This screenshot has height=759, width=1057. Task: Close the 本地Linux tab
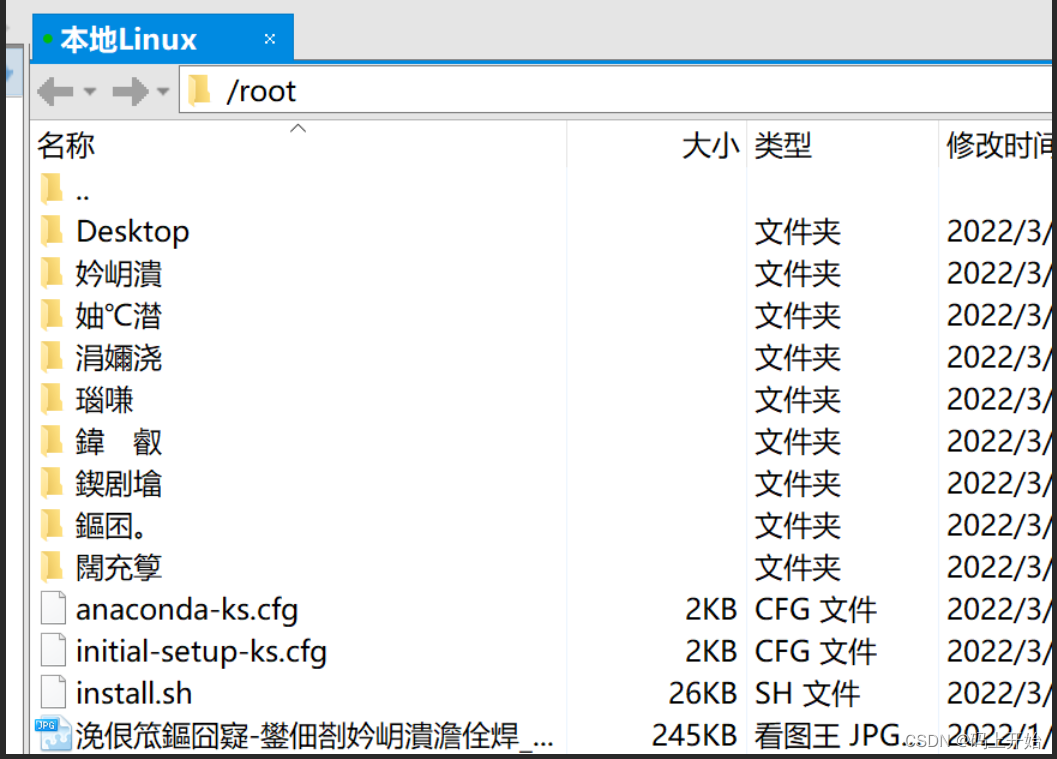pos(269,38)
